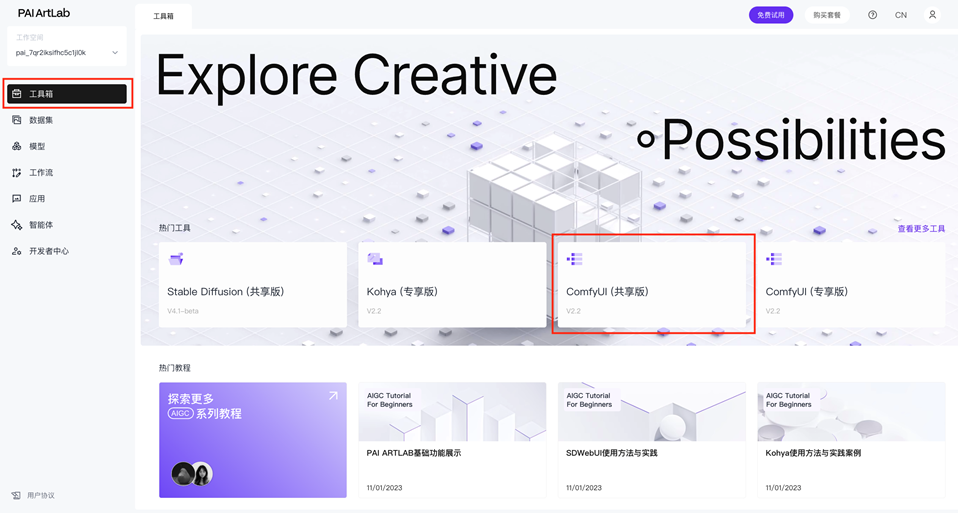
Task: Open the Kohya (专享版) tool card
Action: point(452,285)
